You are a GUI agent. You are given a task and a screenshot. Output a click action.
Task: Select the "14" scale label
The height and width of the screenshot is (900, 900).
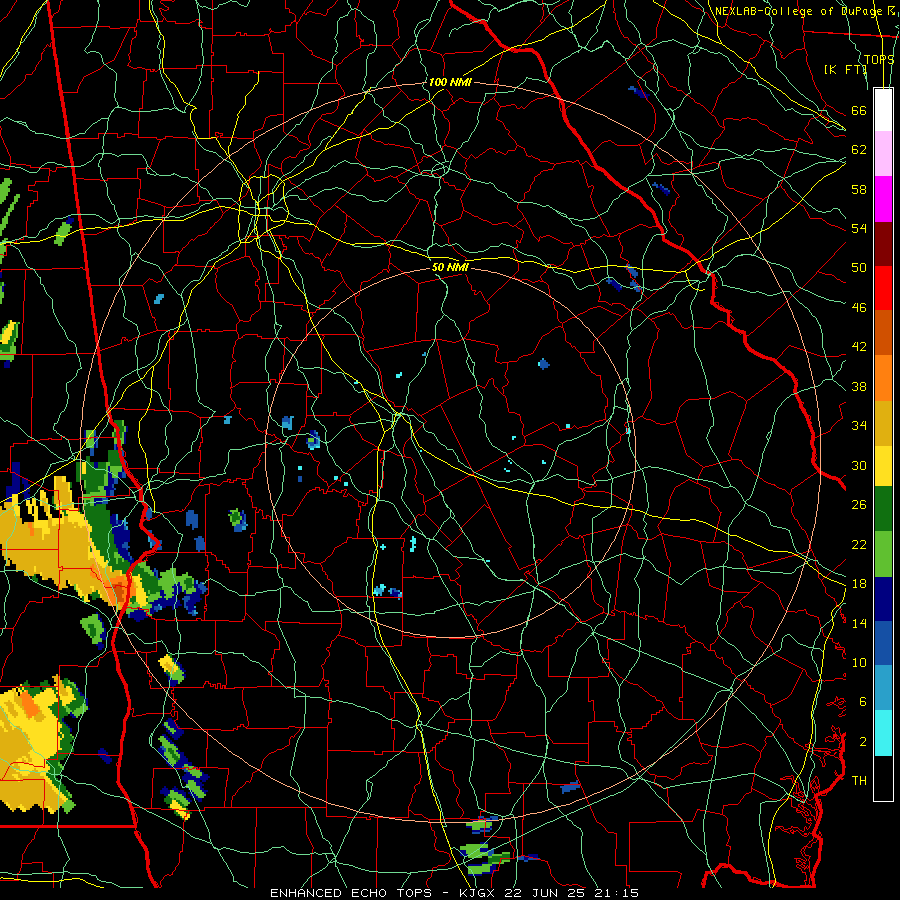pos(859,623)
